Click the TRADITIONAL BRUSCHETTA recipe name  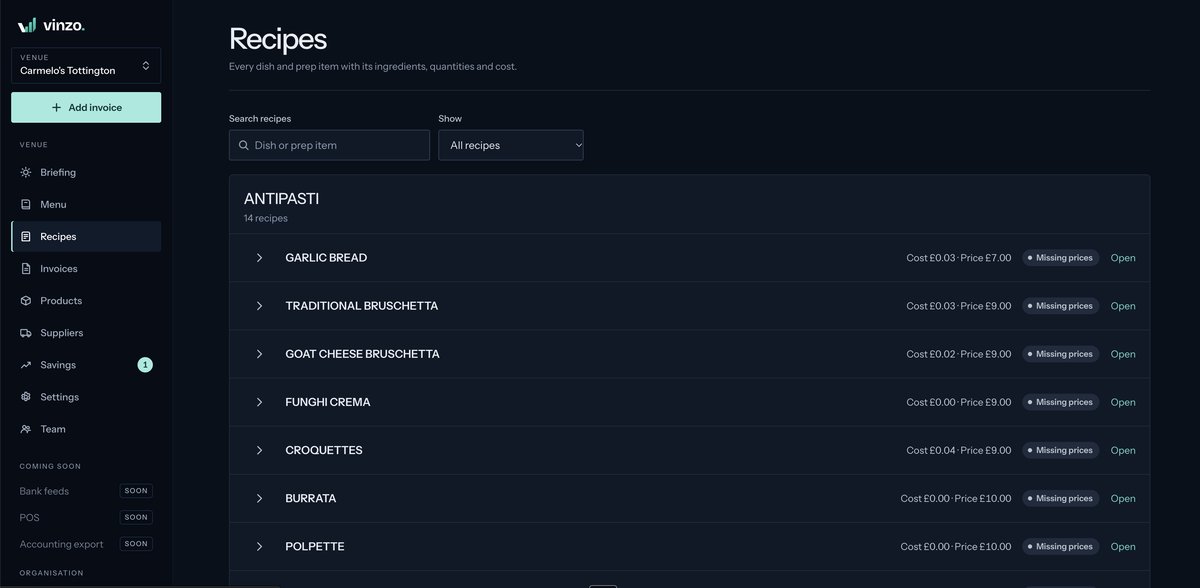point(362,306)
